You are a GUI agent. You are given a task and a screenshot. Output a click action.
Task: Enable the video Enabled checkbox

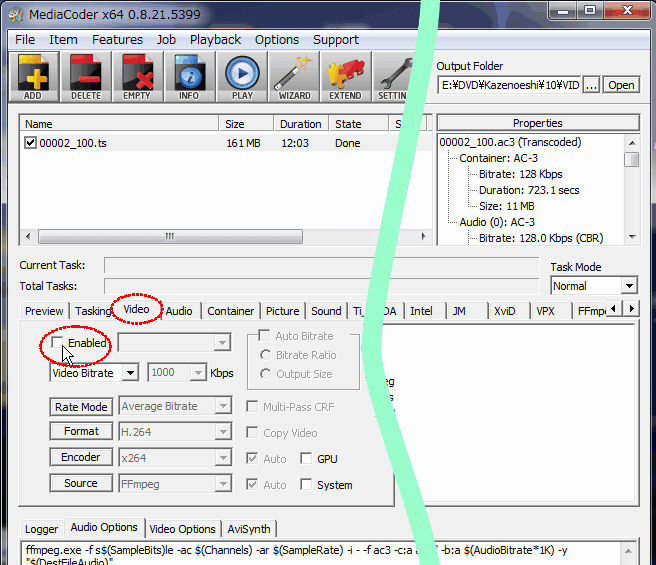click(x=58, y=343)
